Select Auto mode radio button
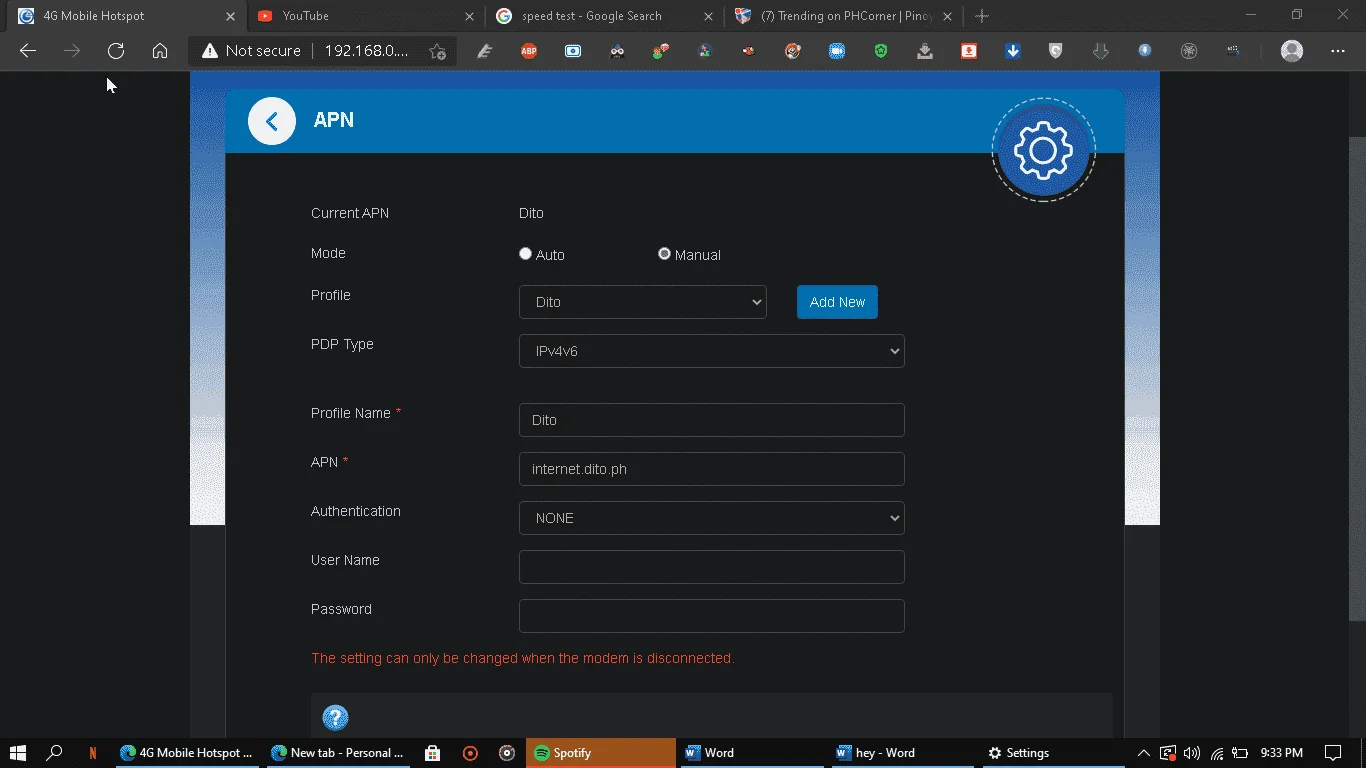Image resolution: width=1366 pixels, height=768 pixels. coord(525,254)
